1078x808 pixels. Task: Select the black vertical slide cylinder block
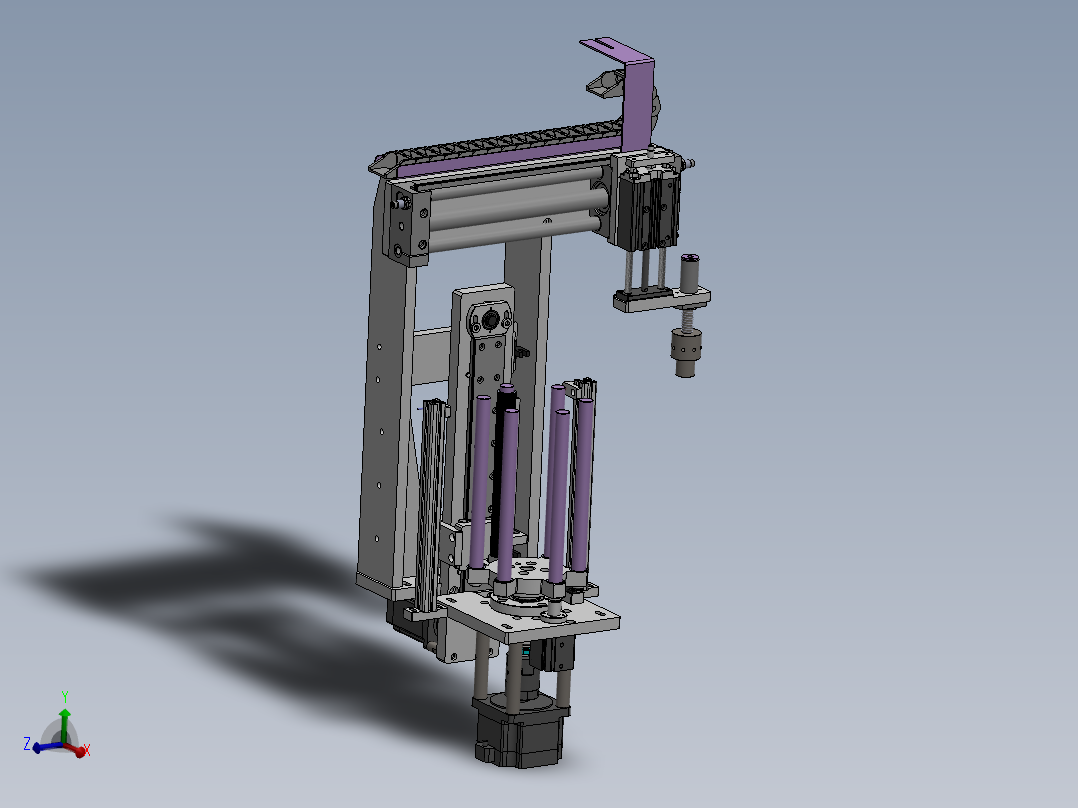pyautogui.click(x=647, y=208)
